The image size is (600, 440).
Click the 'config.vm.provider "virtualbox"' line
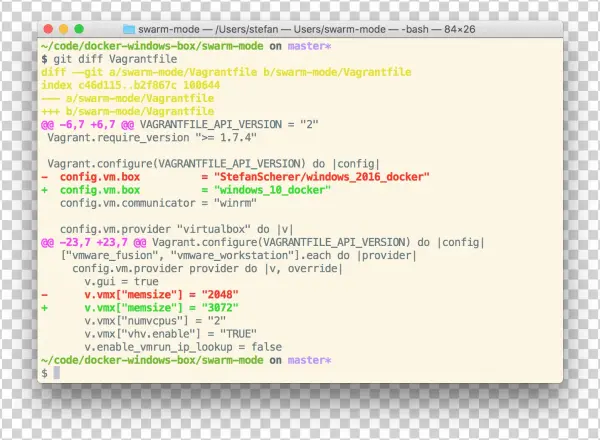(x=176, y=229)
